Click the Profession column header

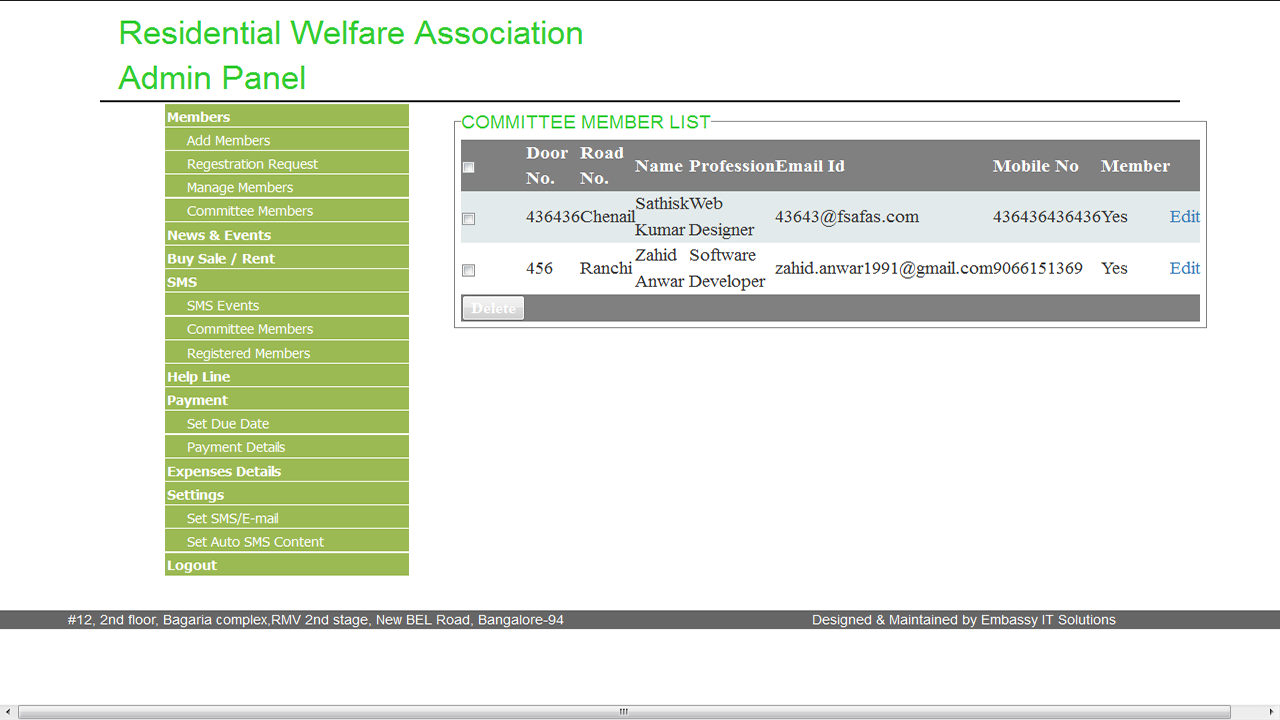click(x=732, y=166)
